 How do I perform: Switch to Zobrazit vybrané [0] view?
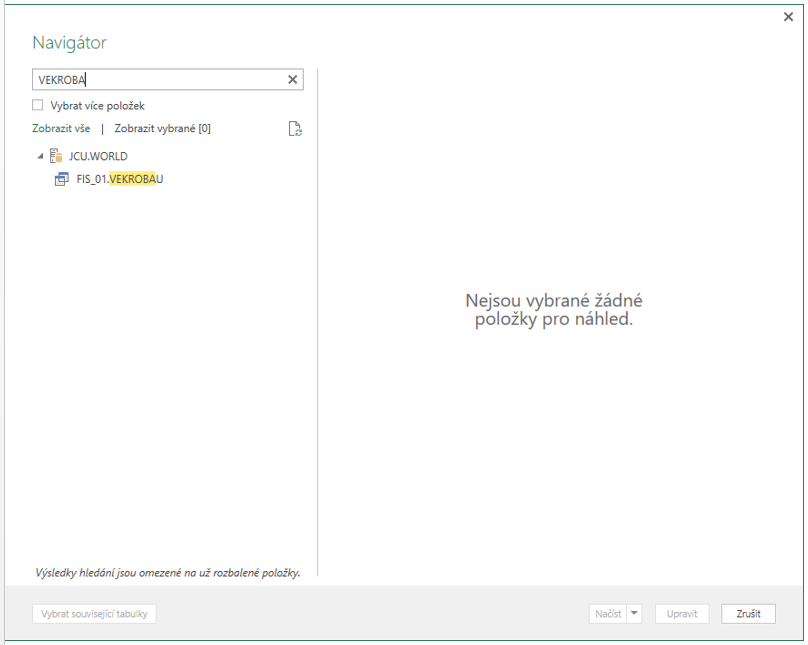tap(162, 128)
